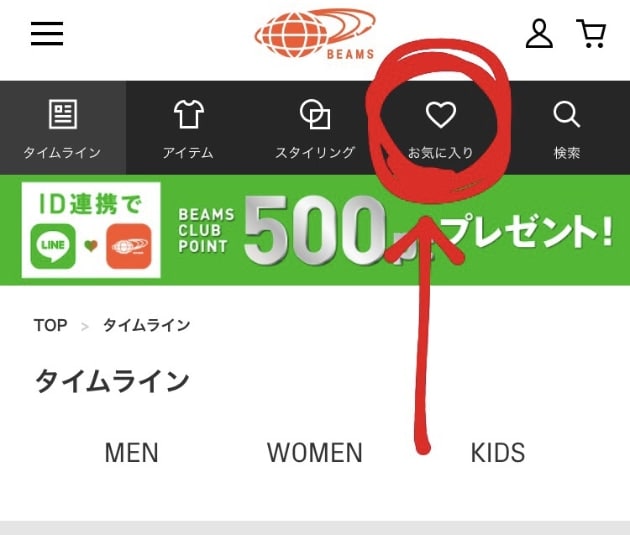Open the user account icon
This screenshot has height=535, width=630.
(539, 34)
